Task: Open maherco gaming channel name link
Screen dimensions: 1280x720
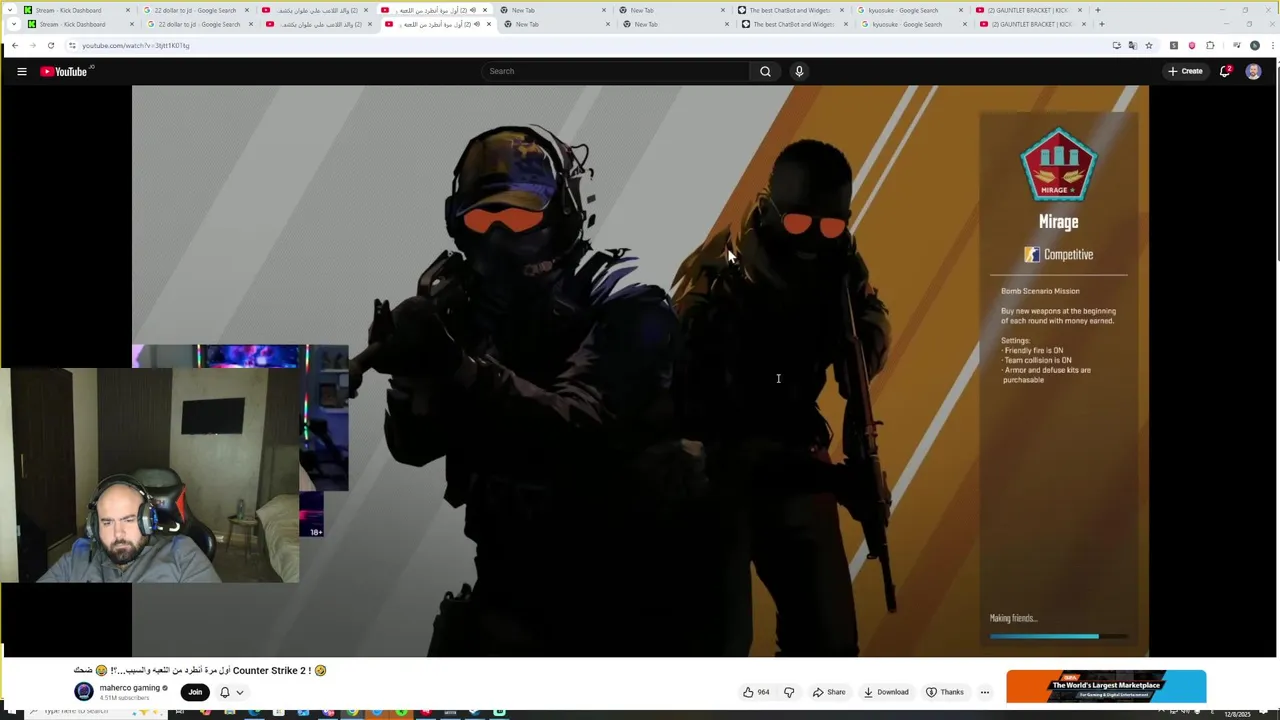Action: (x=130, y=688)
